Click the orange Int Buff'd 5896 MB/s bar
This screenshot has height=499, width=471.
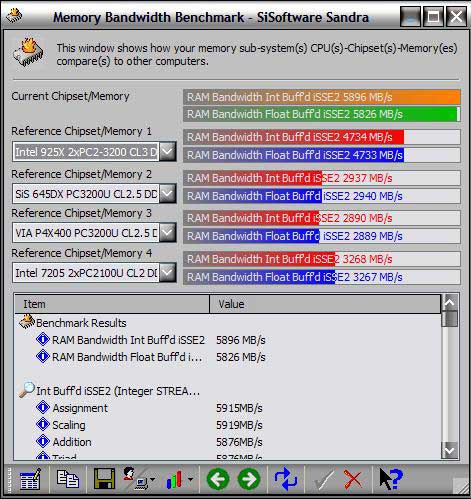pos(322,97)
